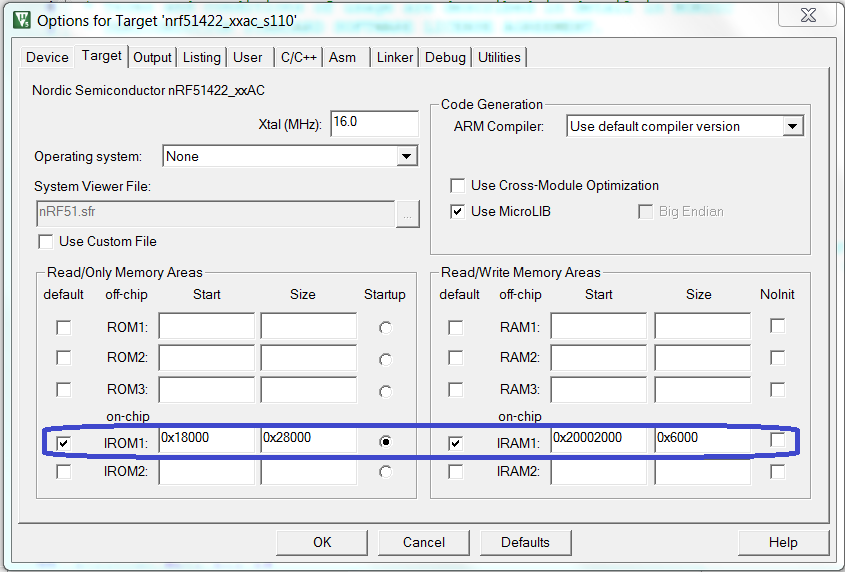This screenshot has width=845, height=572.
Task: Edit the IROM1 Size value 0x28000
Action: (309, 440)
